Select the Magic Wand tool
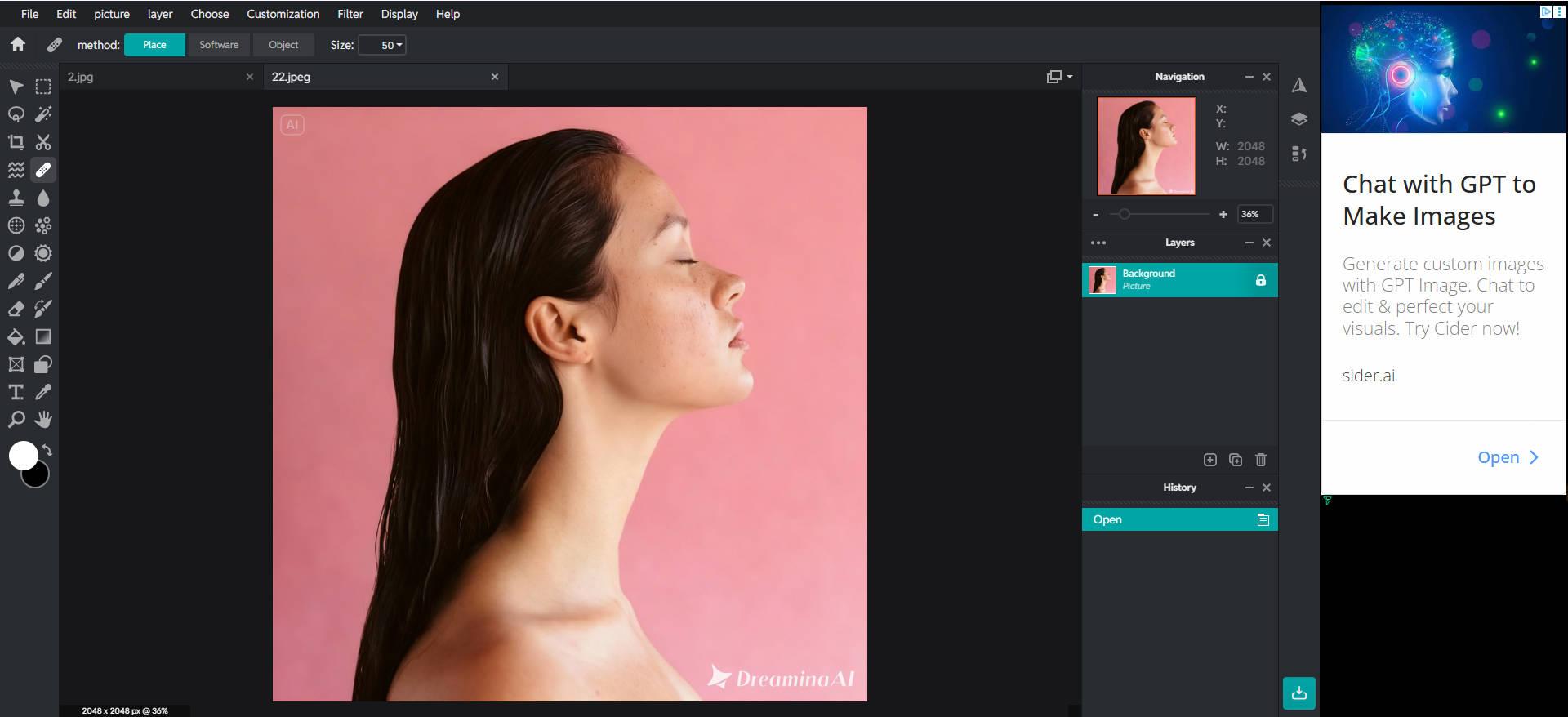The height and width of the screenshot is (717, 1568). [x=43, y=114]
